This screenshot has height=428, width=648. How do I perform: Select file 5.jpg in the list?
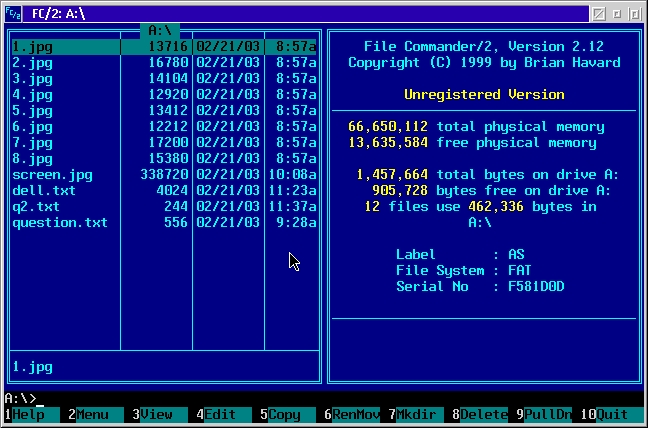(164, 111)
